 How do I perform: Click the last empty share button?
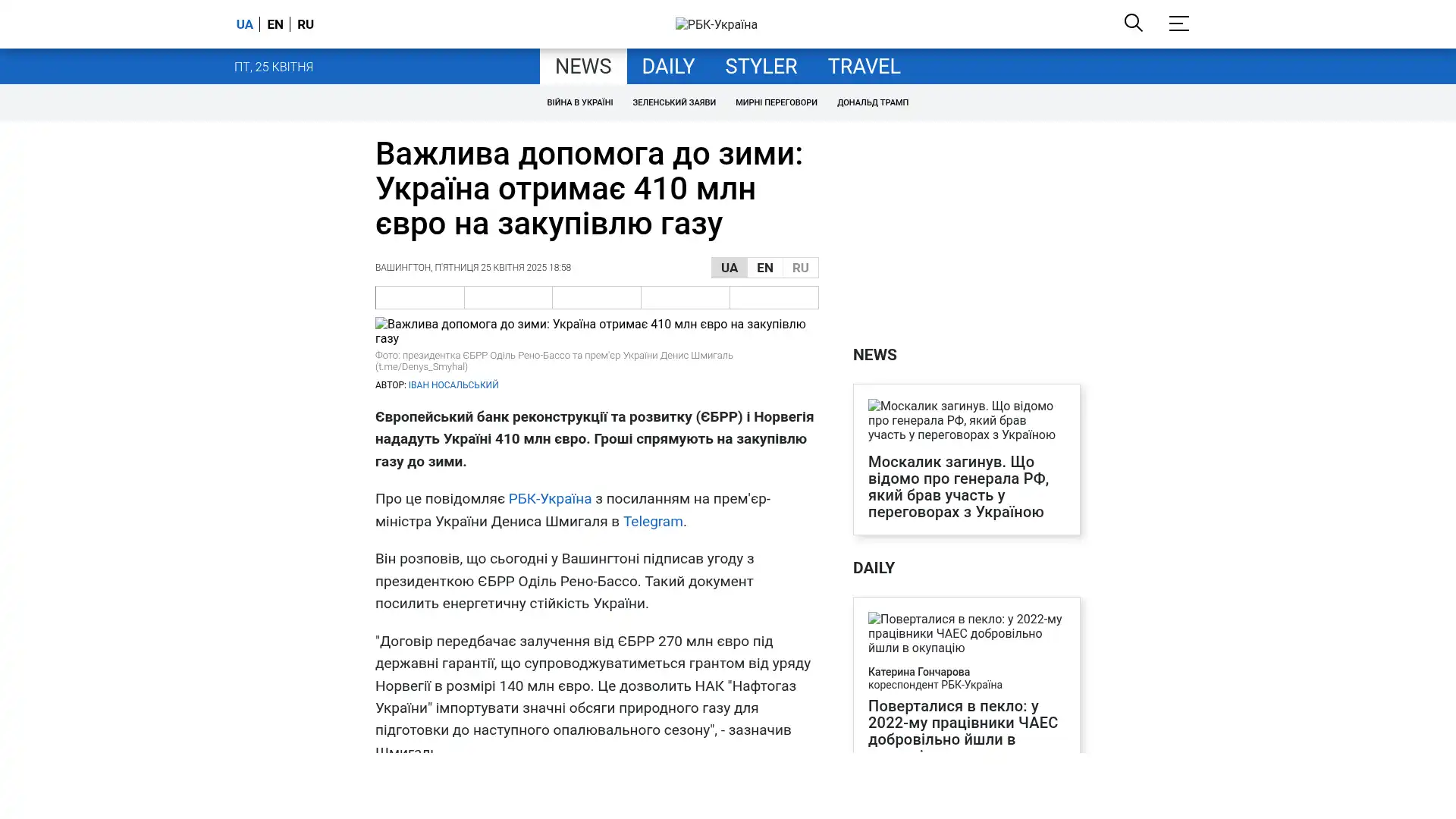click(773, 297)
